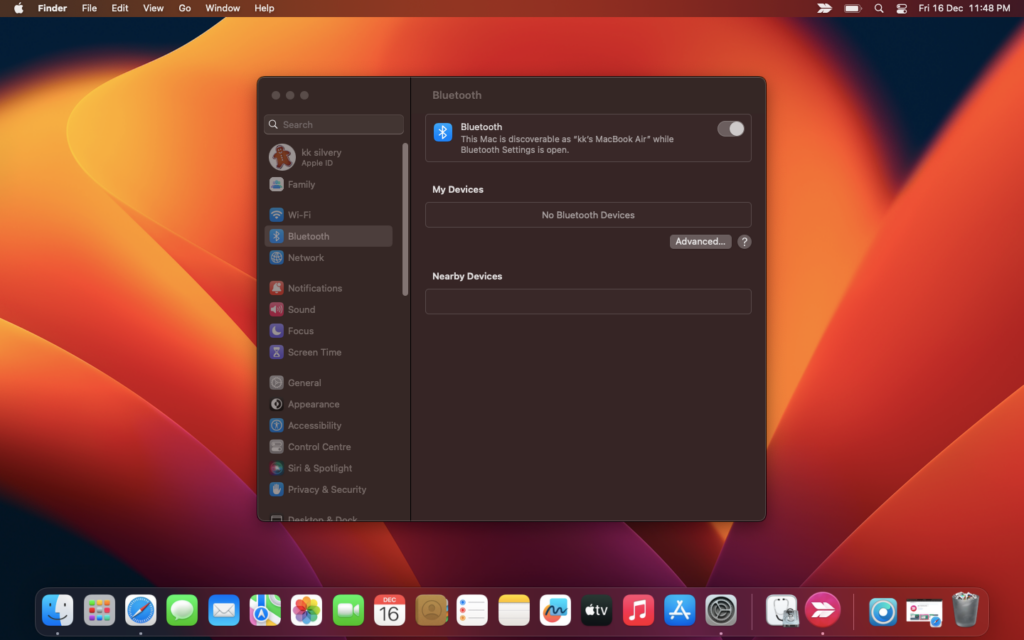1024x640 pixels.
Task: Open Accessibility settings icon
Action: click(x=276, y=425)
